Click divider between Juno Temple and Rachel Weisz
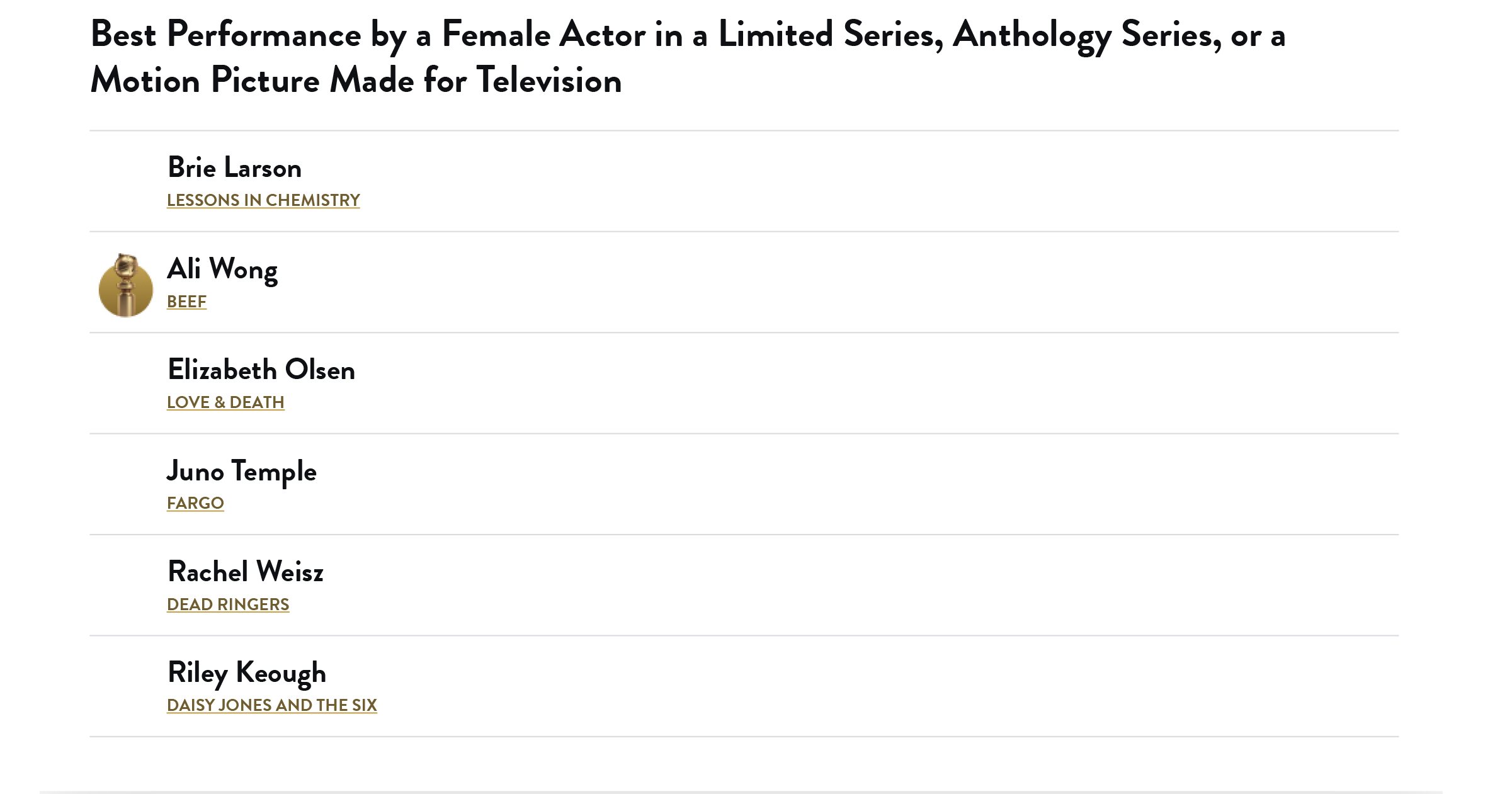 [744, 535]
